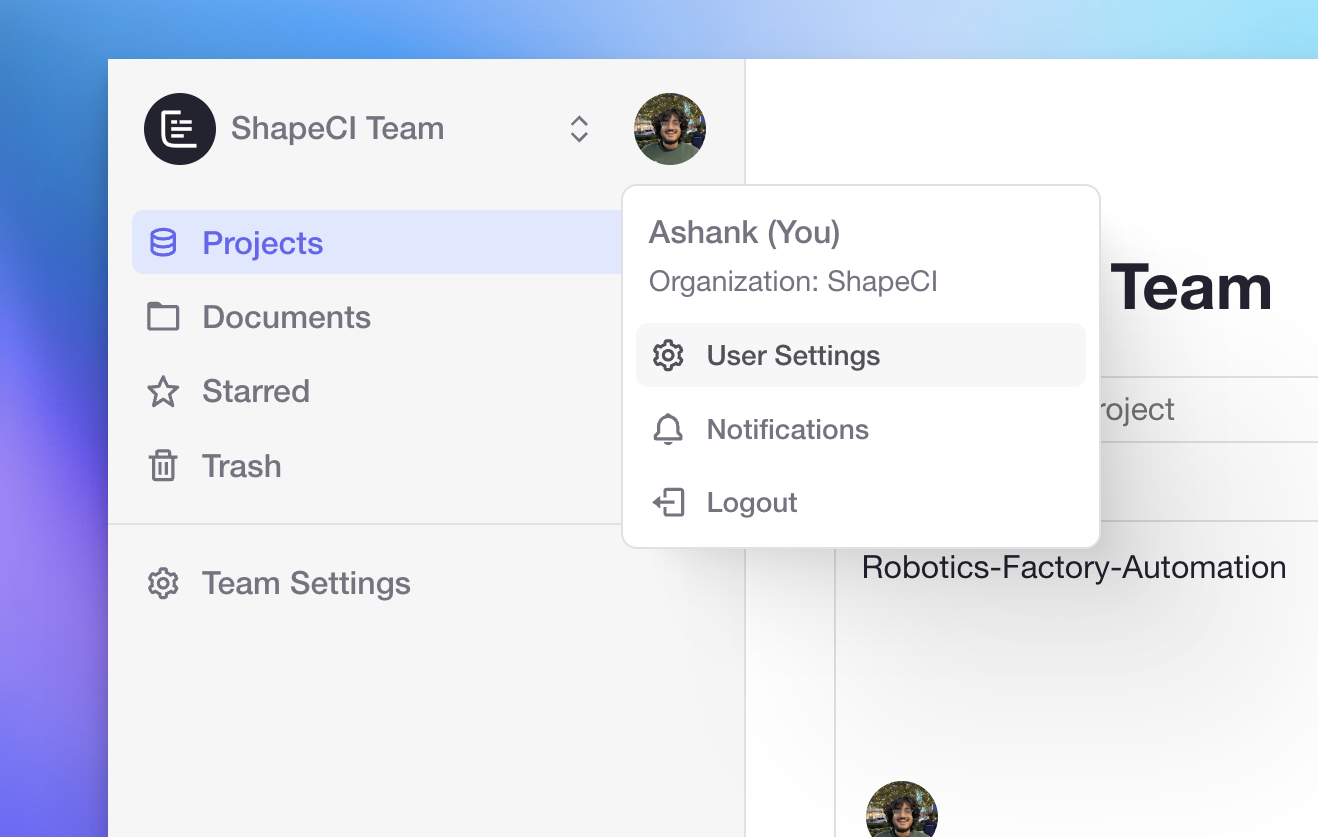This screenshot has width=1318, height=837.
Task: Click the user avatar in sidebar header
Action: coord(669,129)
